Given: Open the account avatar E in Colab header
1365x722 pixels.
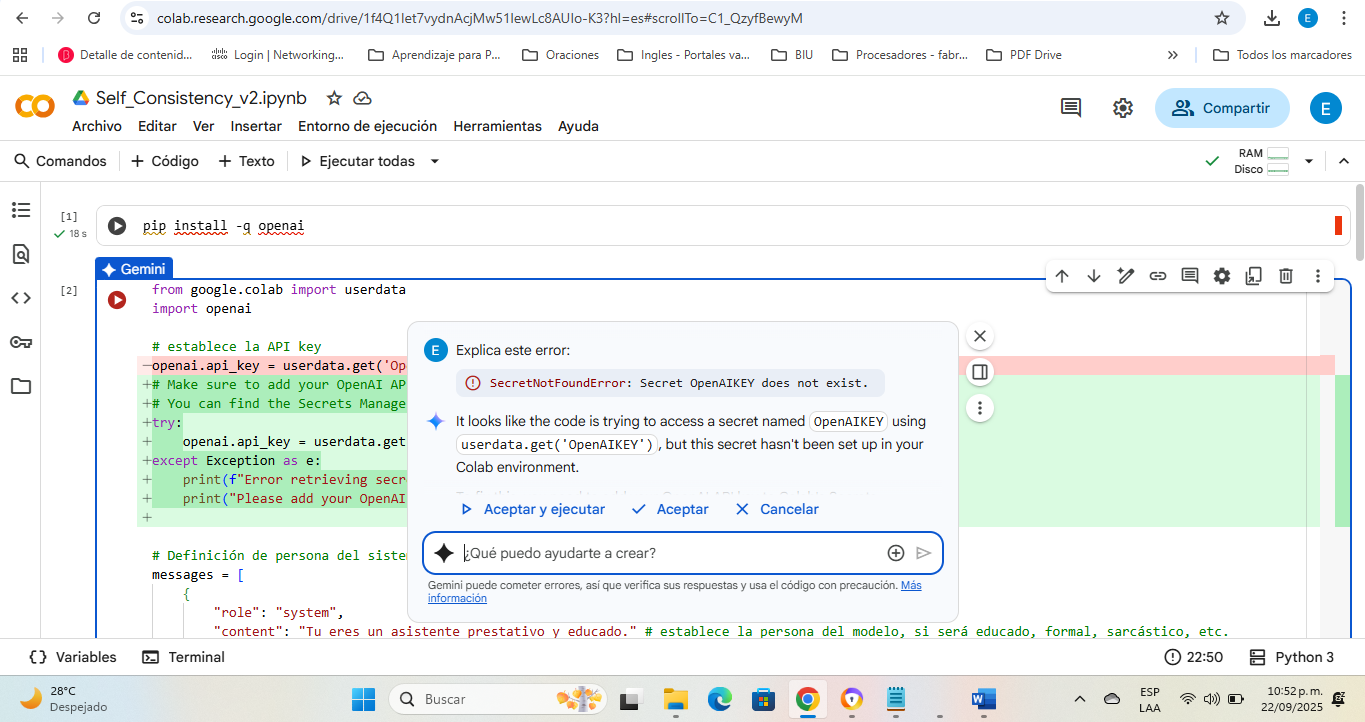Looking at the screenshot, I should coord(1326,109).
